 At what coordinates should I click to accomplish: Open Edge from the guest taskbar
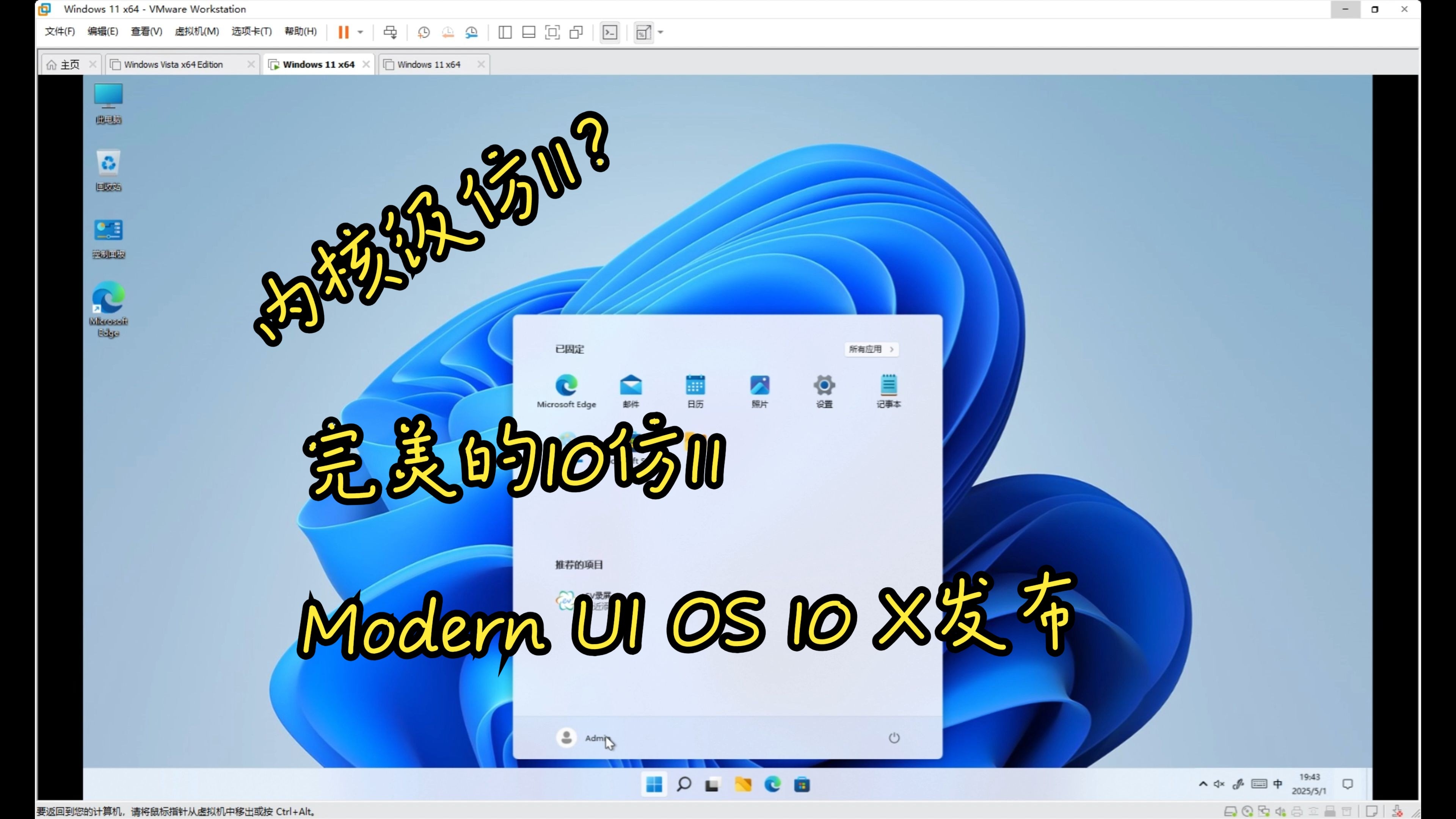[x=772, y=784]
